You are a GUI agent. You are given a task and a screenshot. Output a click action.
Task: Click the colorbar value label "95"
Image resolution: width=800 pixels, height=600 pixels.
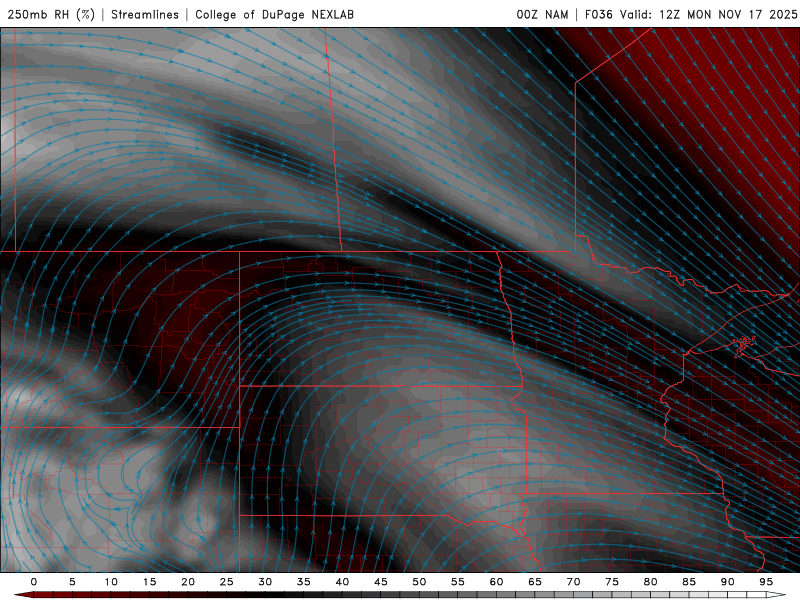(x=766, y=582)
